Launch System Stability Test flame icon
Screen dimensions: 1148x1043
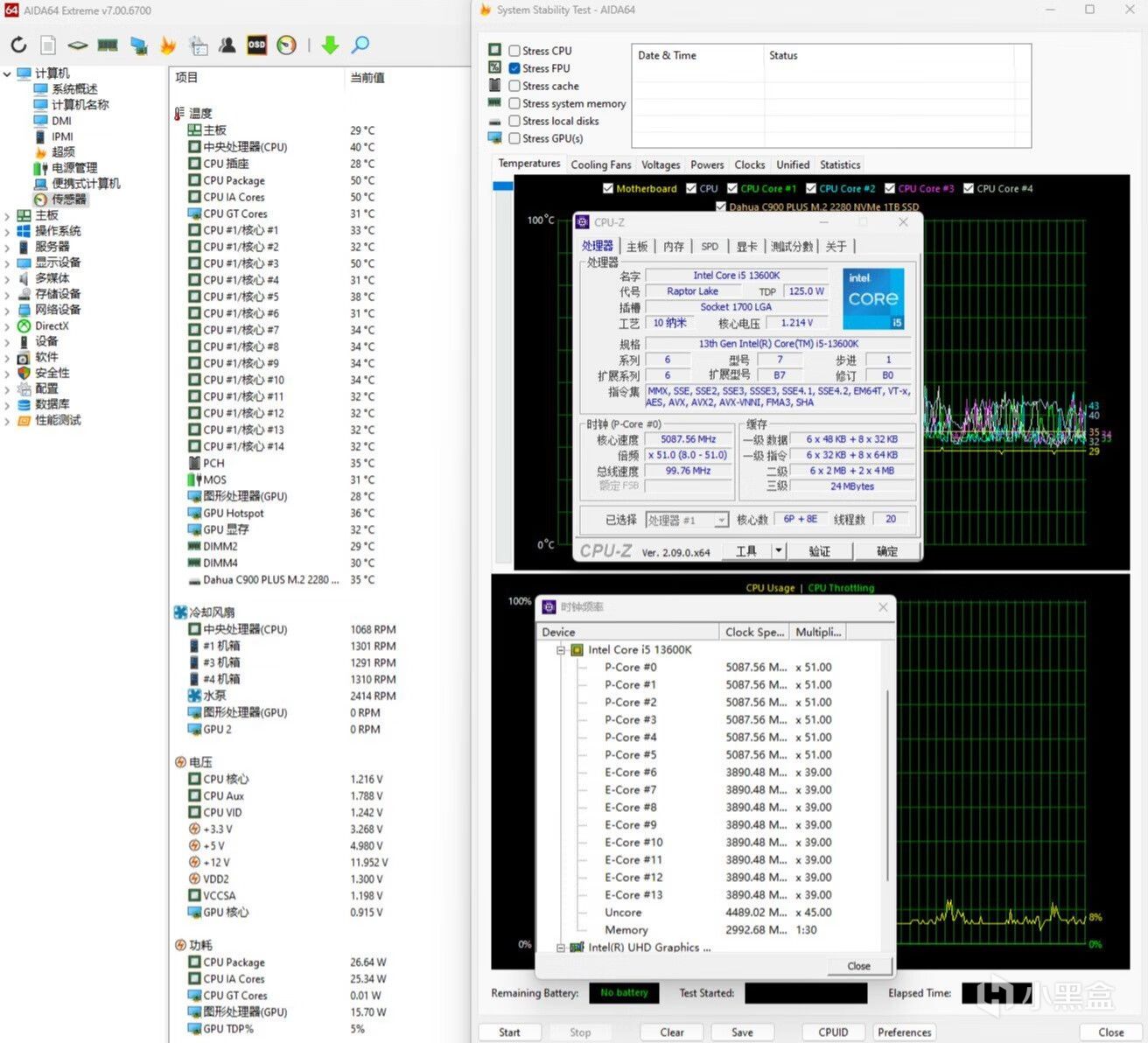pyautogui.click(x=168, y=45)
